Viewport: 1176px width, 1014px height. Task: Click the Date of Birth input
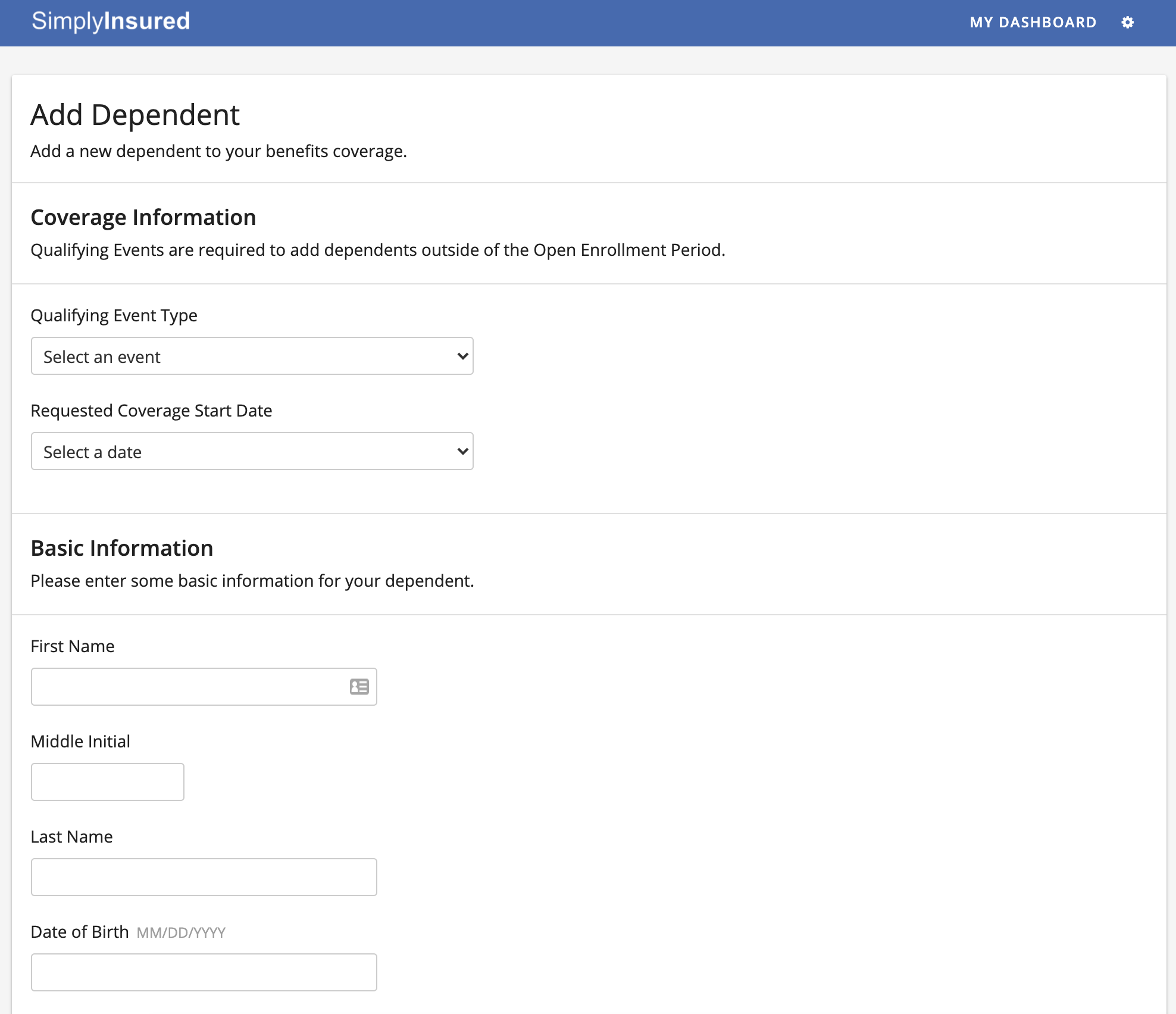click(204, 972)
